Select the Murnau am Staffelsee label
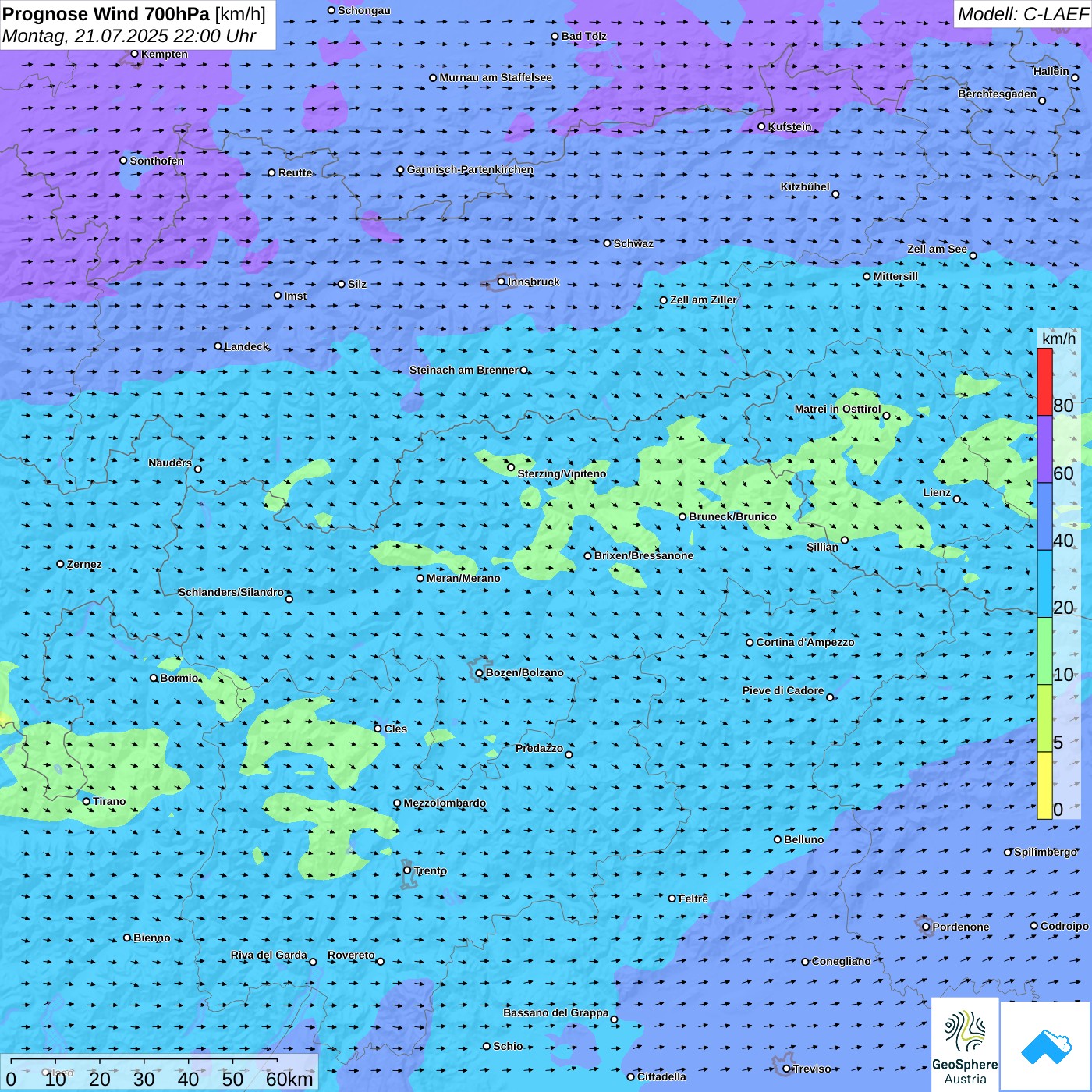This screenshot has height=1092, width=1092. [x=495, y=77]
